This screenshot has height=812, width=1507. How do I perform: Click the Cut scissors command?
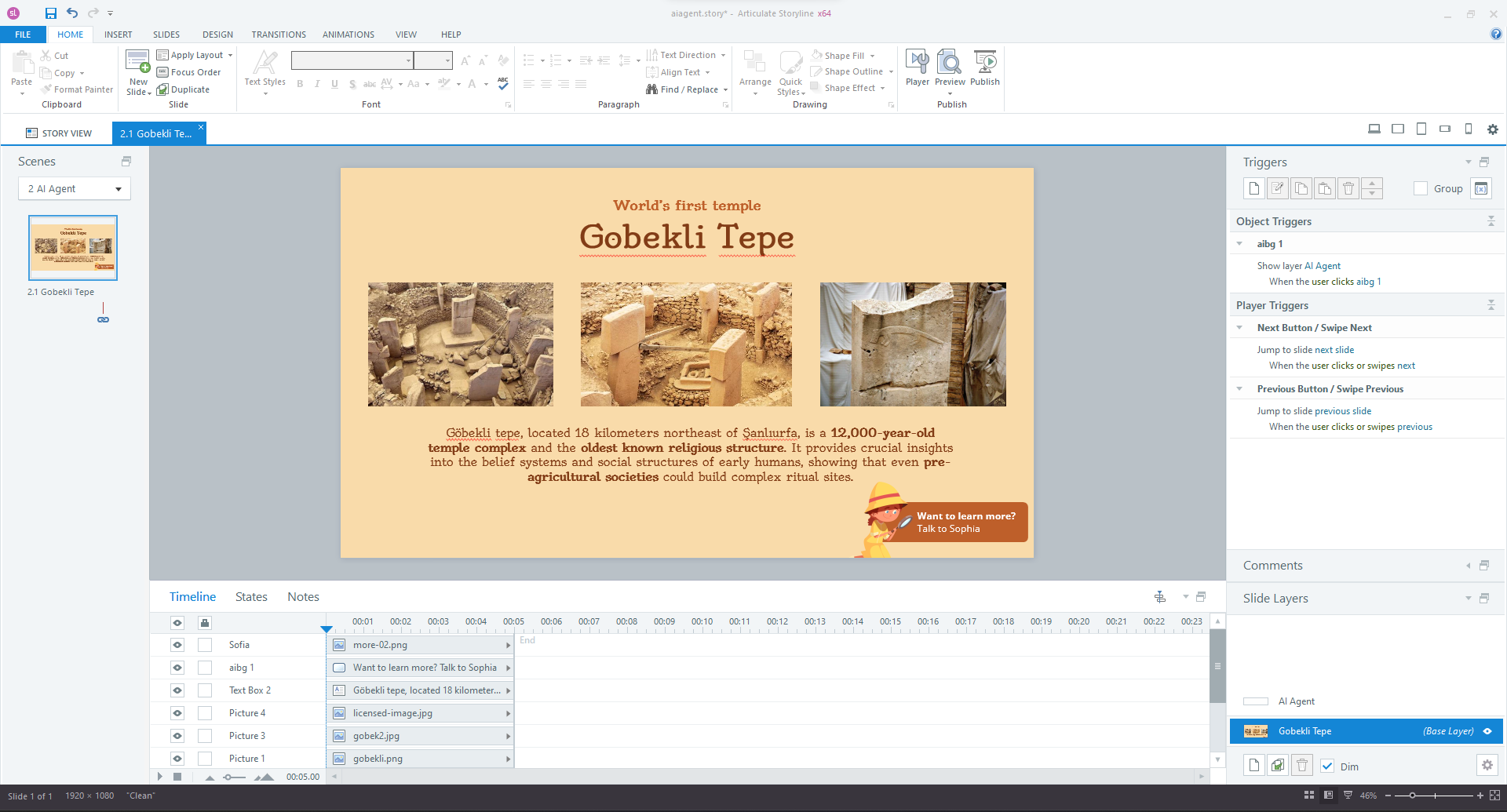pyautogui.click(x=55, y=56)
